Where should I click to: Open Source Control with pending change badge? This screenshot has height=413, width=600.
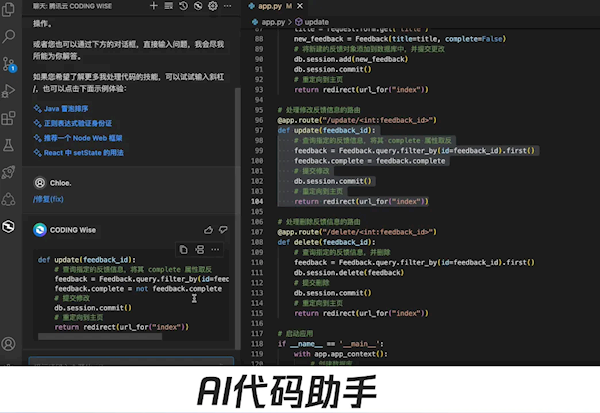[9, 65]
